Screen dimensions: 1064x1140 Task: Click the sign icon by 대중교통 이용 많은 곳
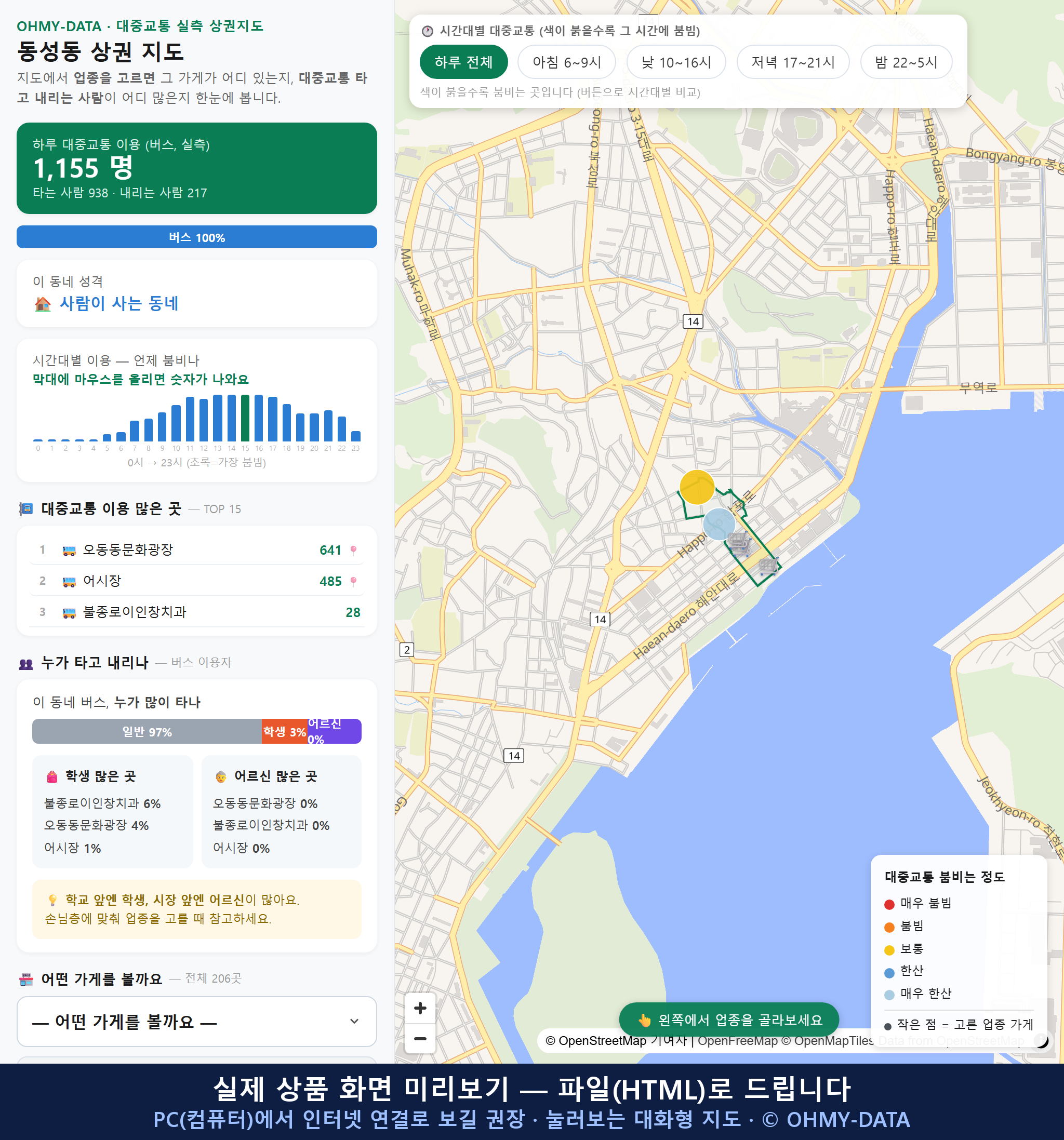point(26,508)
